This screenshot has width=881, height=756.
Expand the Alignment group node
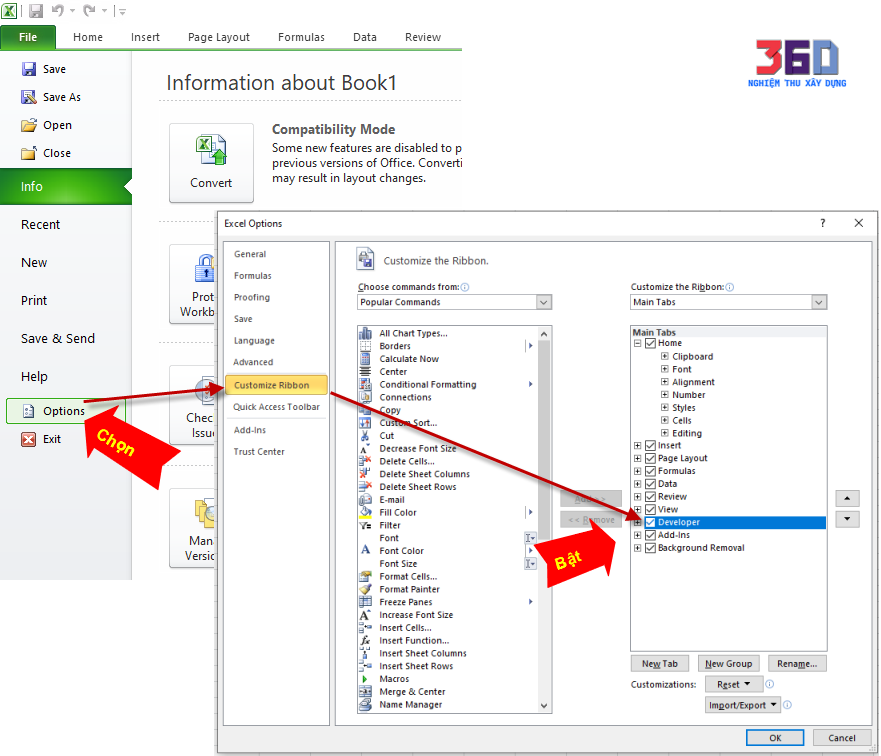pos(665,382)
